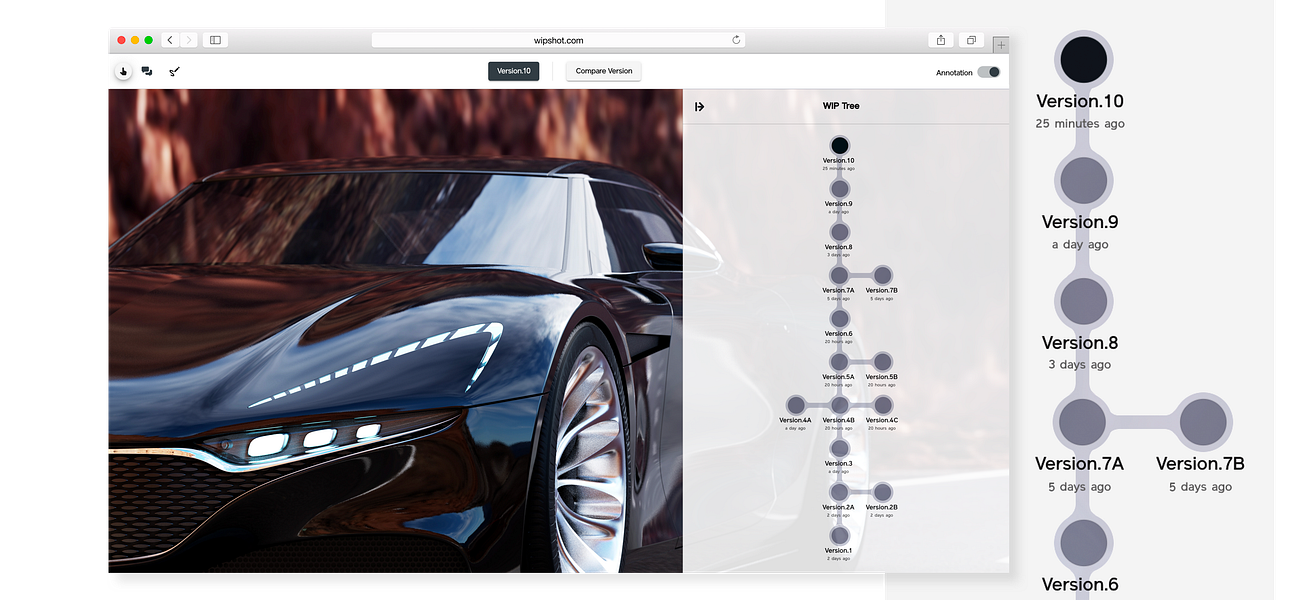Click the large "3 days ago" text
1303x600 pixels.
[x=1080, y=365]
